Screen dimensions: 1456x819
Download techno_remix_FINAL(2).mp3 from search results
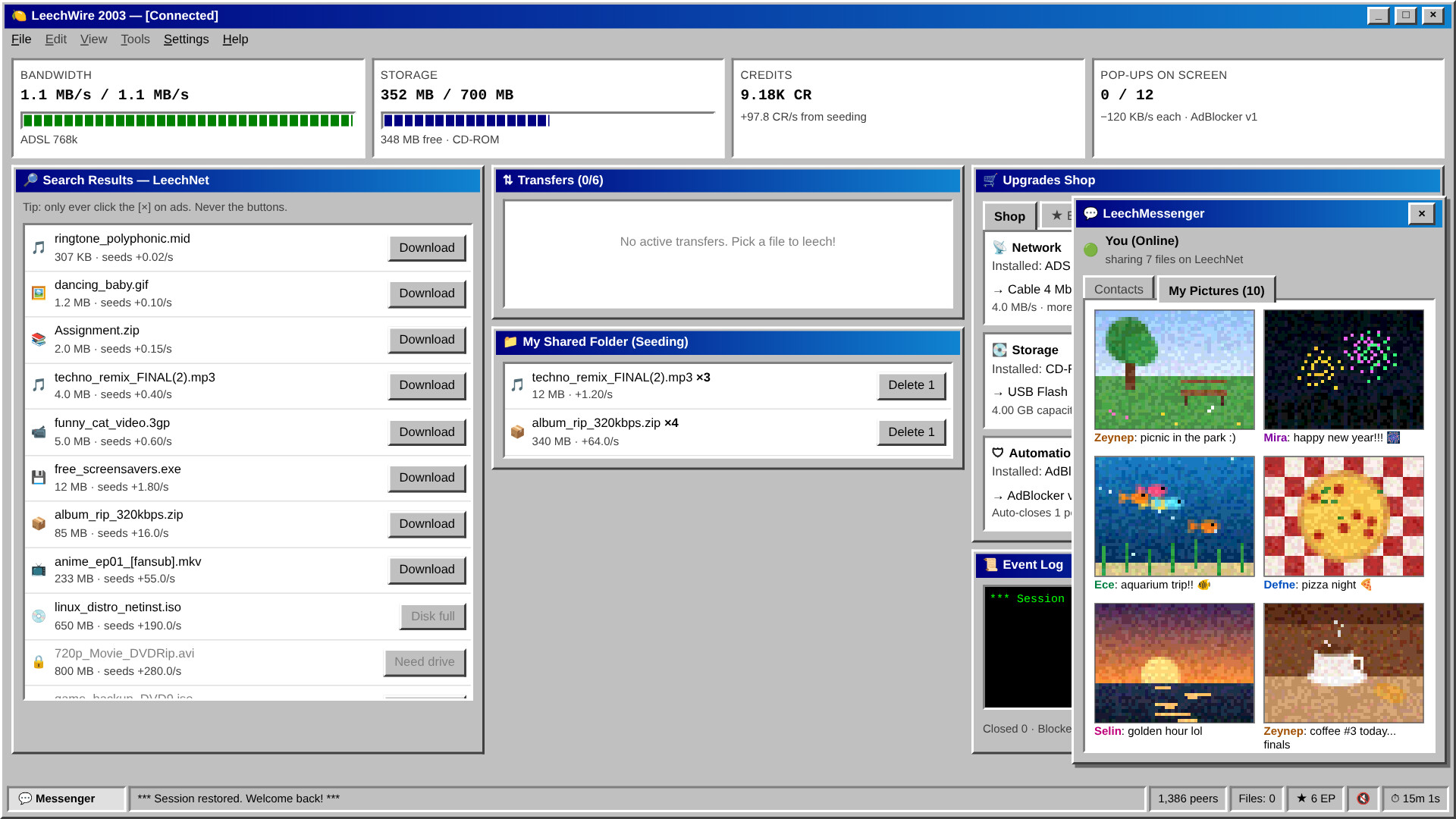point(427,385)
